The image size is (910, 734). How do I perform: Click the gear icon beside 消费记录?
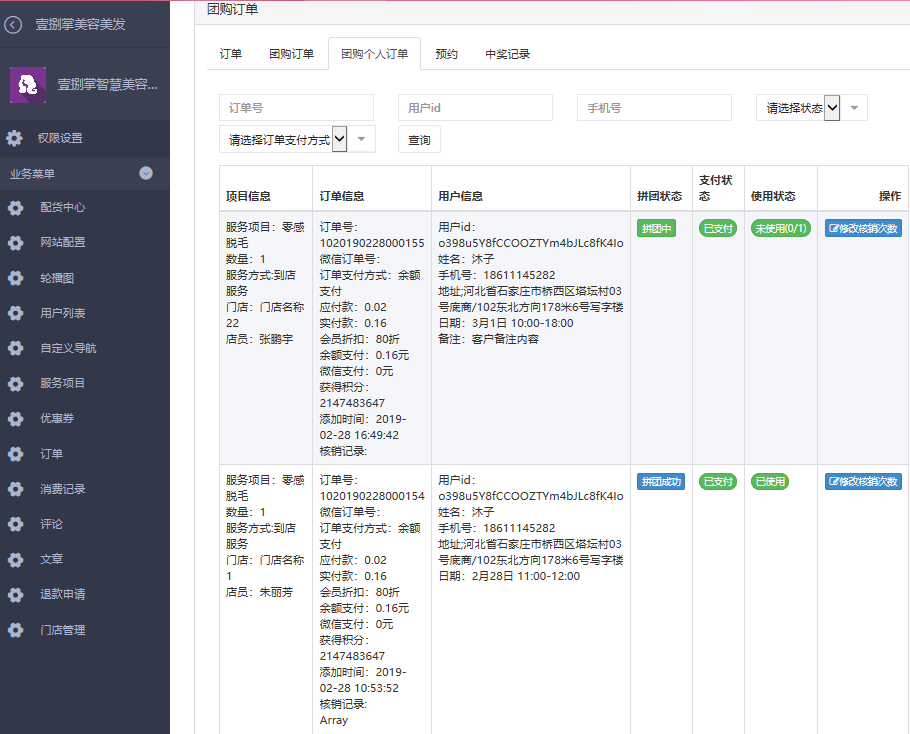tap(15, 489)
